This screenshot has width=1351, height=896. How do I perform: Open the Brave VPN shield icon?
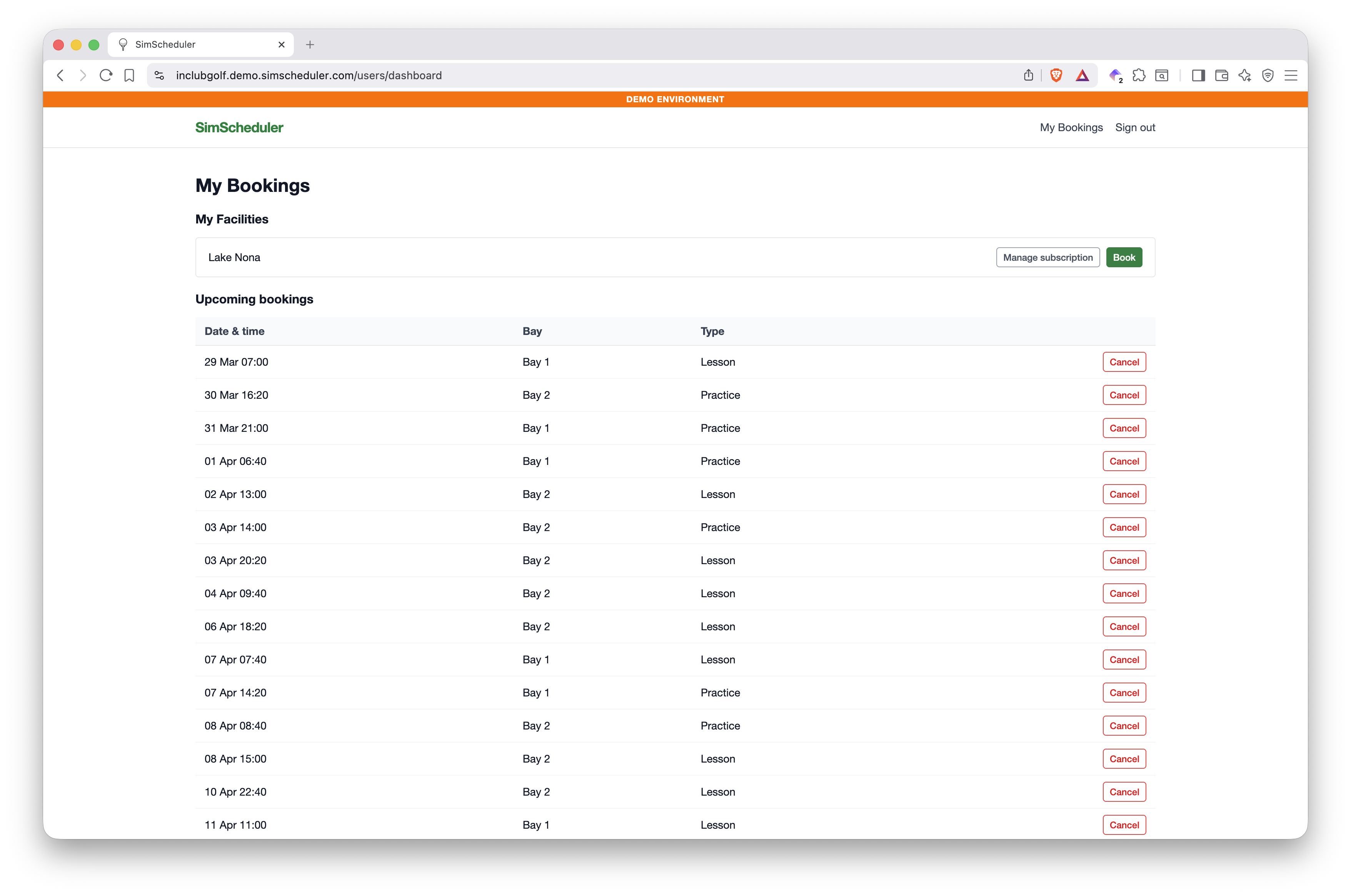1268,75
